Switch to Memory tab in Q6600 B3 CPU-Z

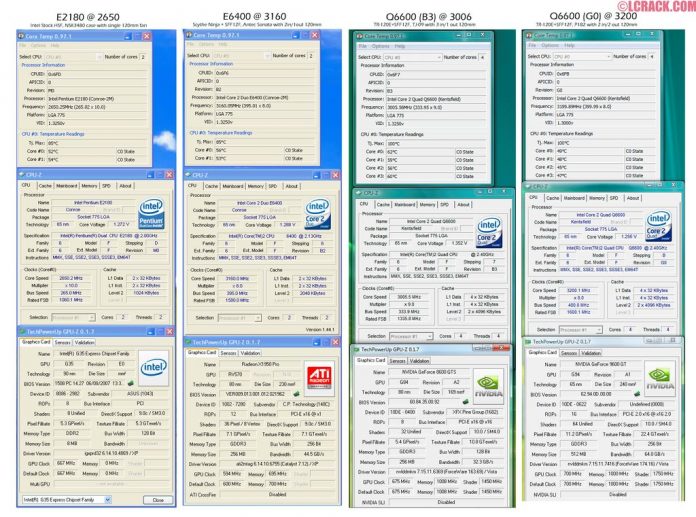[427, 205]
